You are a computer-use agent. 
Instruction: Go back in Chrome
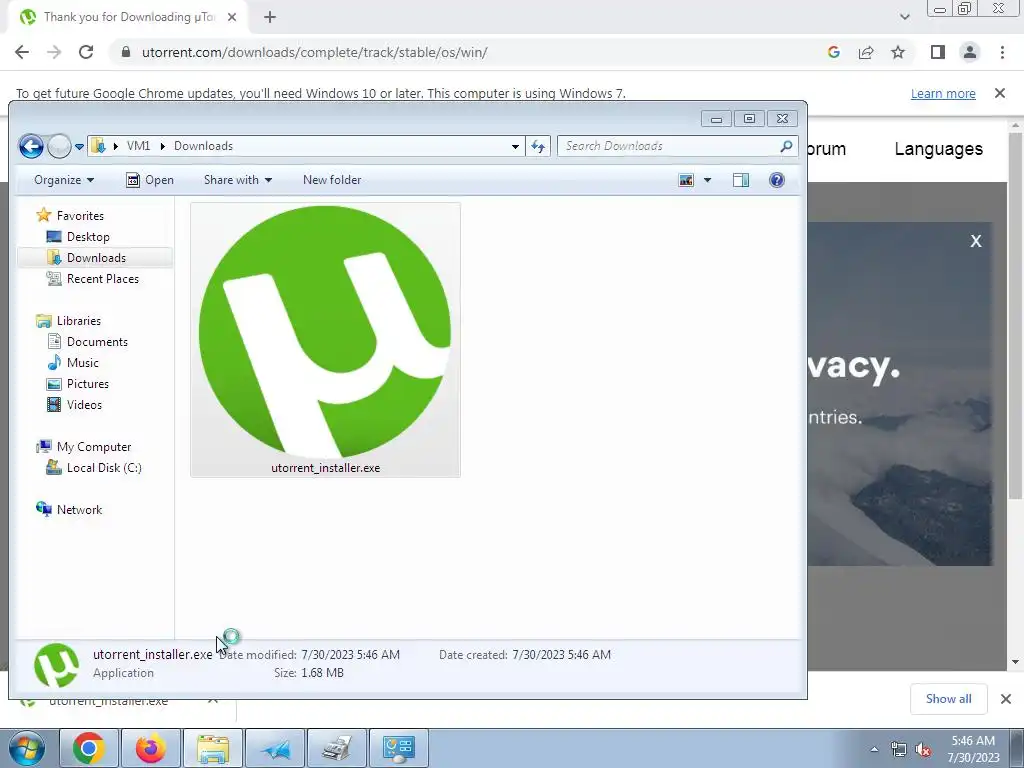[22, 52]
